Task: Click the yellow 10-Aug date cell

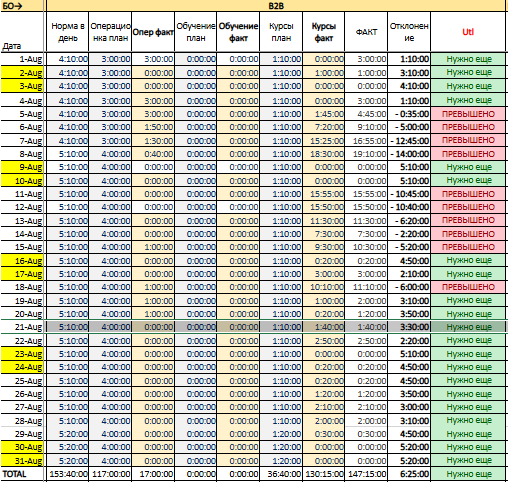Action: [22, 181]
